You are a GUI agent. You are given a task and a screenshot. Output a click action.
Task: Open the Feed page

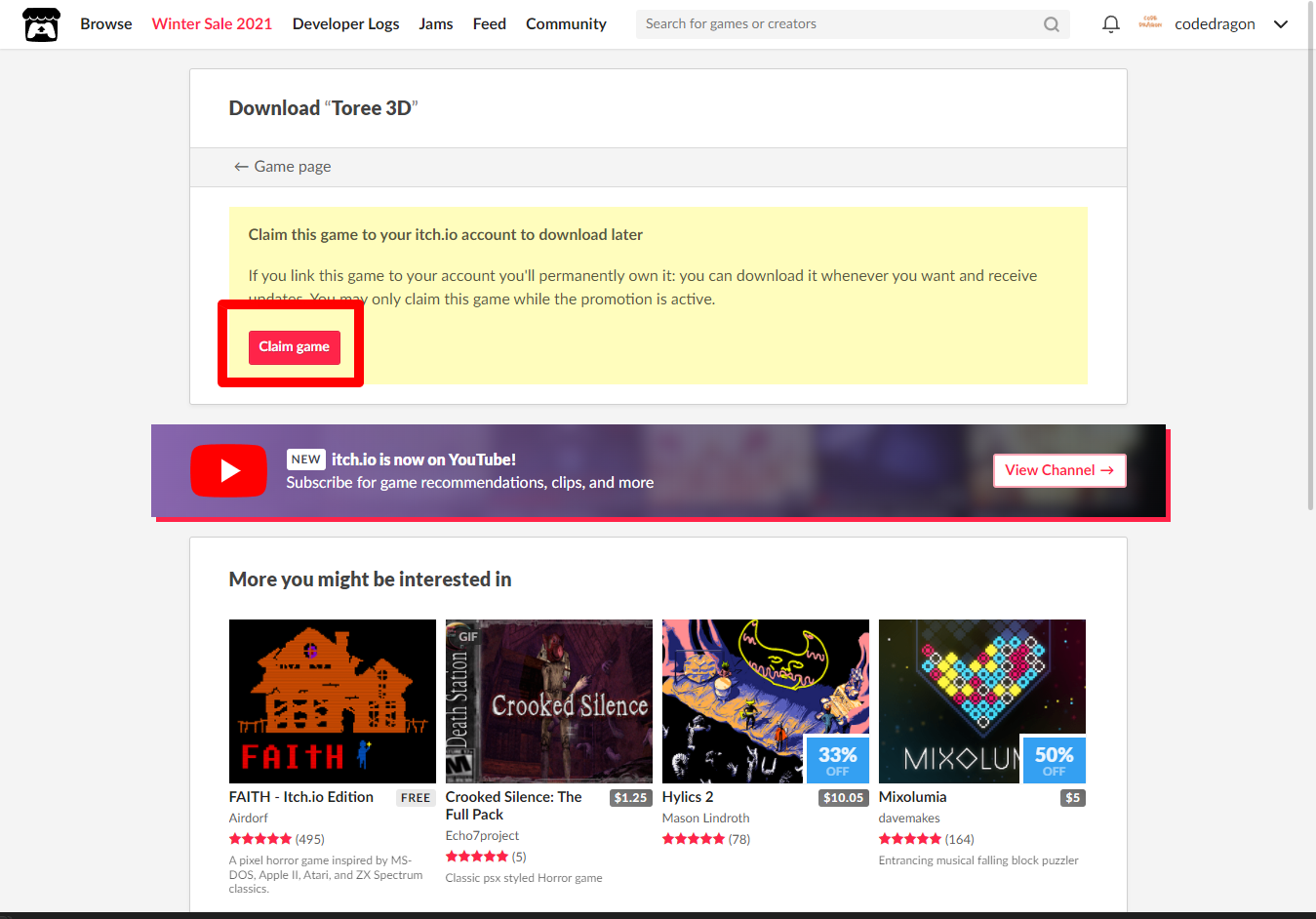[490, 23]
